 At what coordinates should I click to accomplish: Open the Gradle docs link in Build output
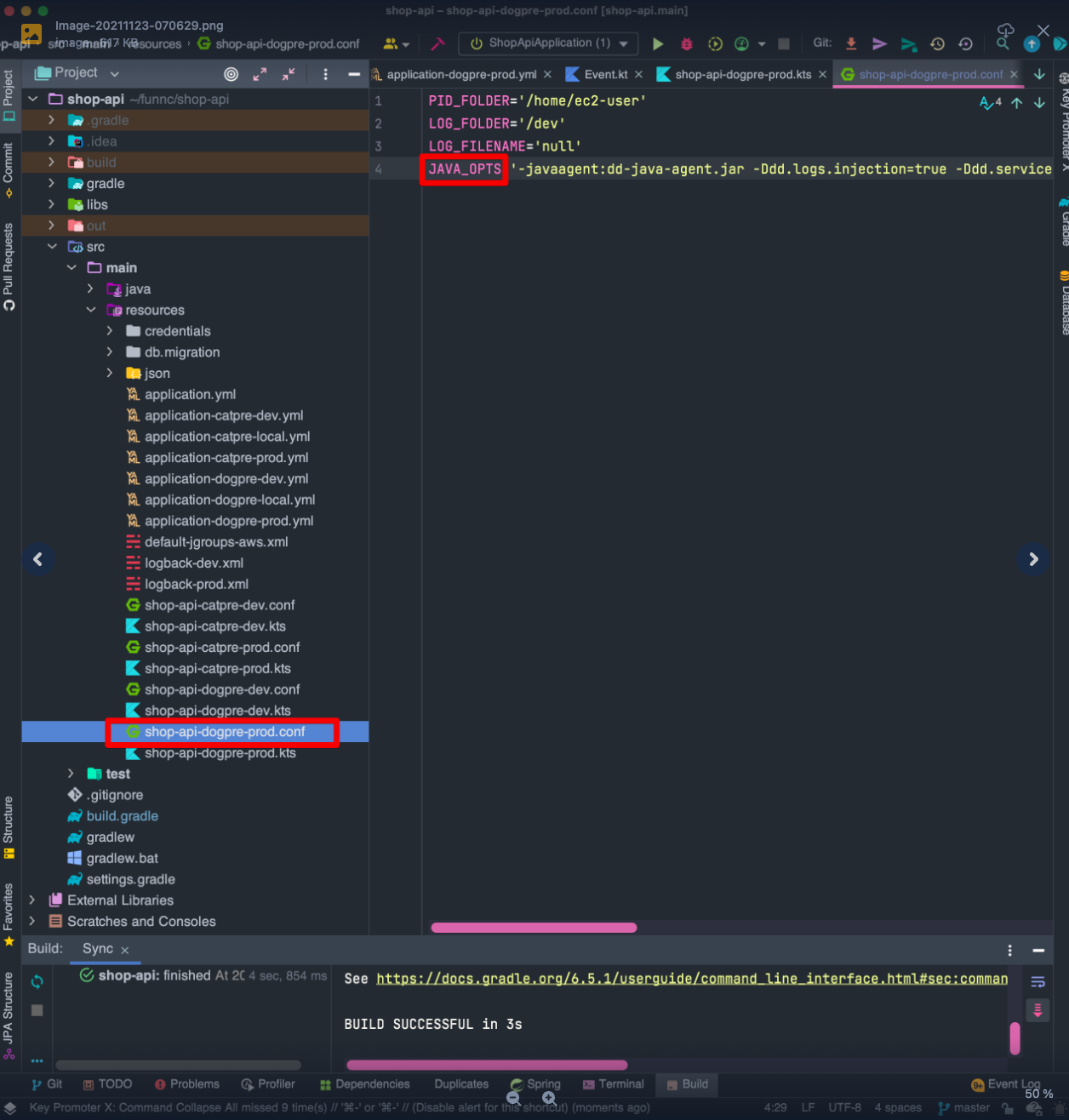click(x=692, y=979)
